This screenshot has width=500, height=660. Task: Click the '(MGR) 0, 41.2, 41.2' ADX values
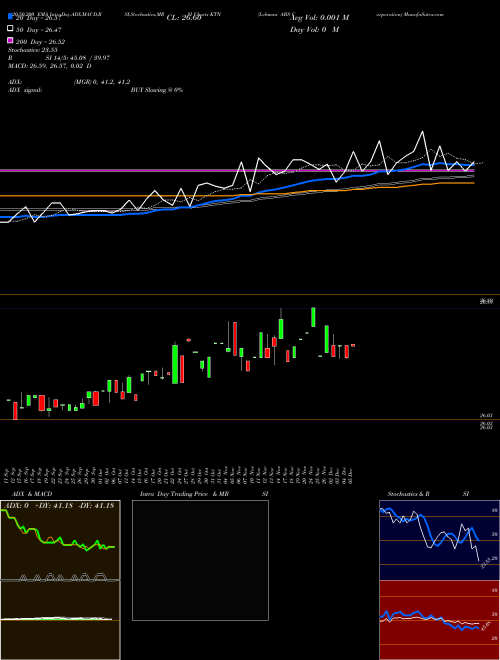102,82
